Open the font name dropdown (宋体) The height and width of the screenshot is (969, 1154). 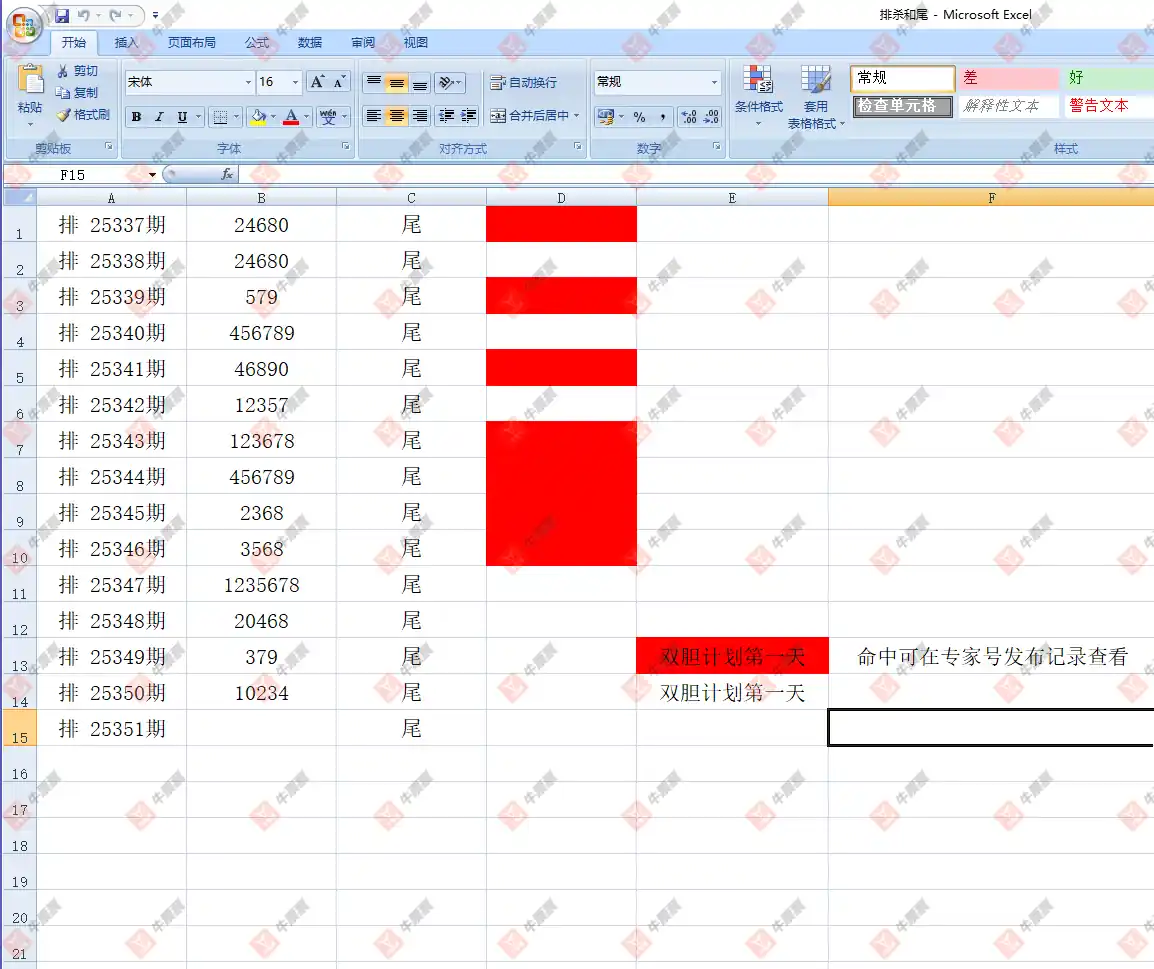pos(248,82)
